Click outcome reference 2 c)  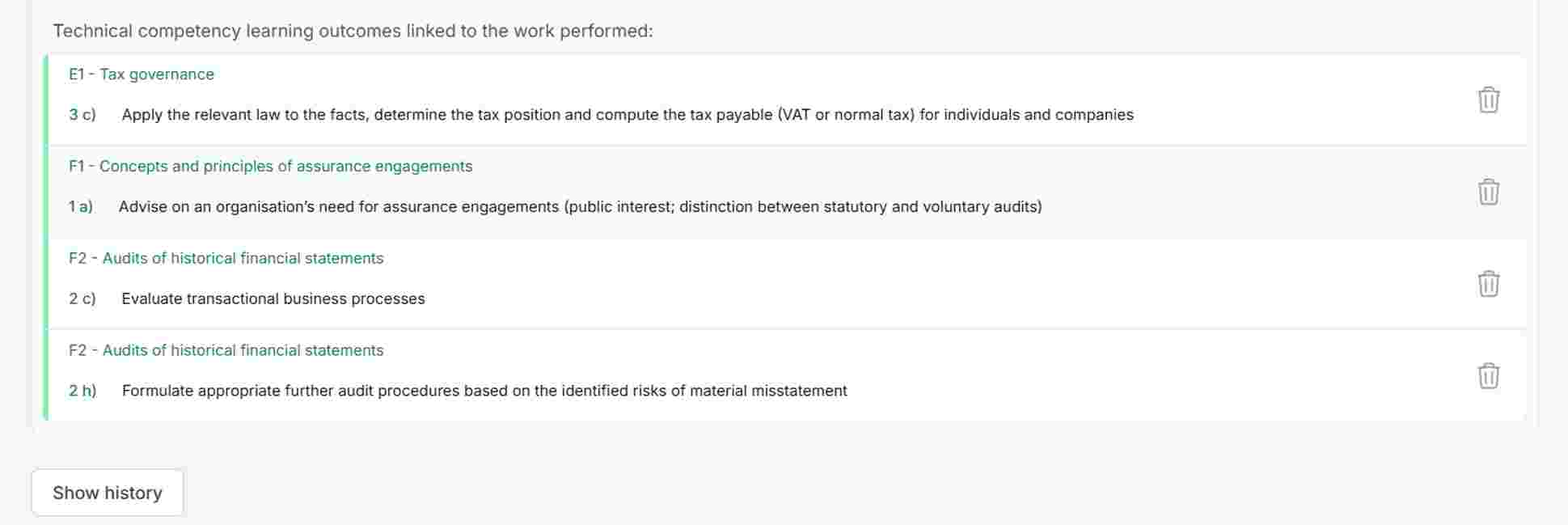[82, 298]
